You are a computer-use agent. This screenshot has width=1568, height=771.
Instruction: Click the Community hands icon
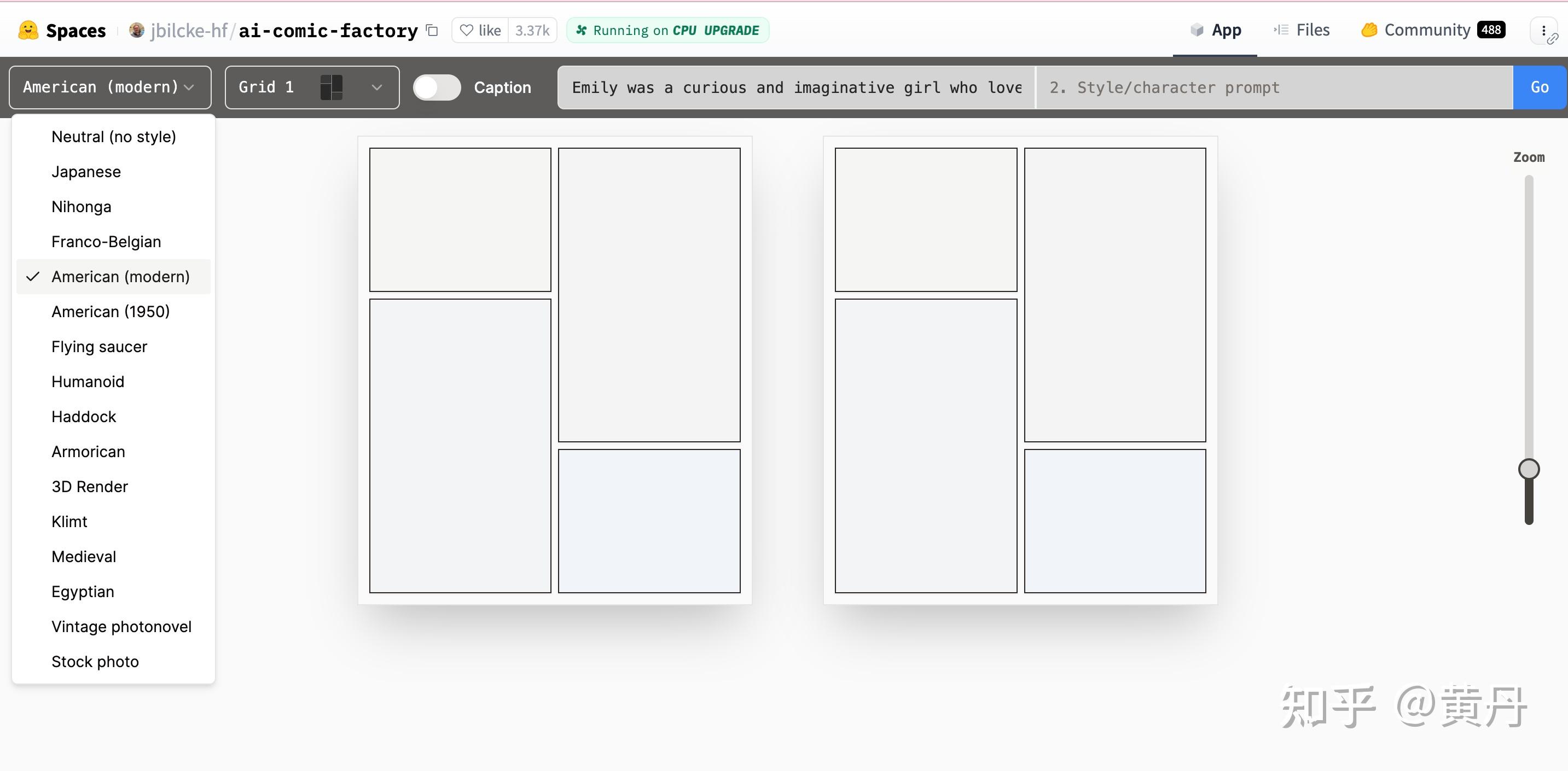pyautogui.click(x=1369, y=31)
